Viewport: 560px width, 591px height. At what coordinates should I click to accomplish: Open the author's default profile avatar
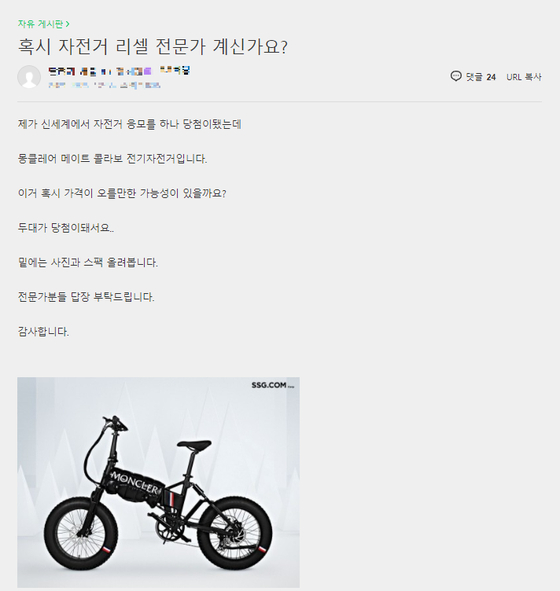[29, 77]
